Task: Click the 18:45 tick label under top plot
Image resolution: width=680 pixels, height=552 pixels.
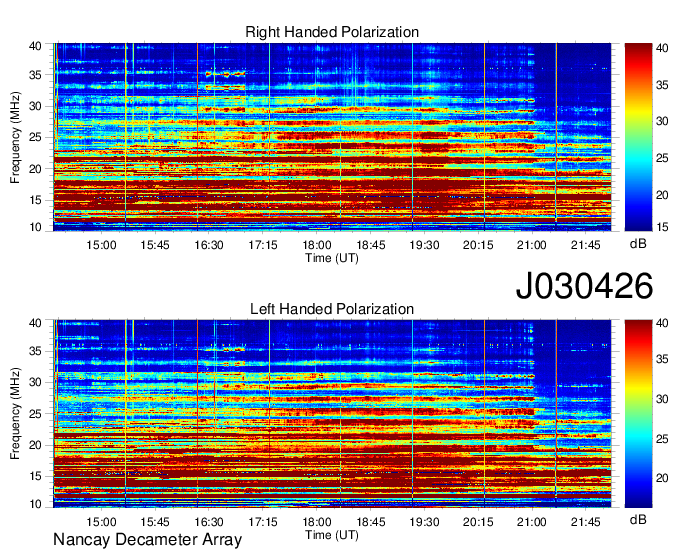Action: [x=370, y=245]
